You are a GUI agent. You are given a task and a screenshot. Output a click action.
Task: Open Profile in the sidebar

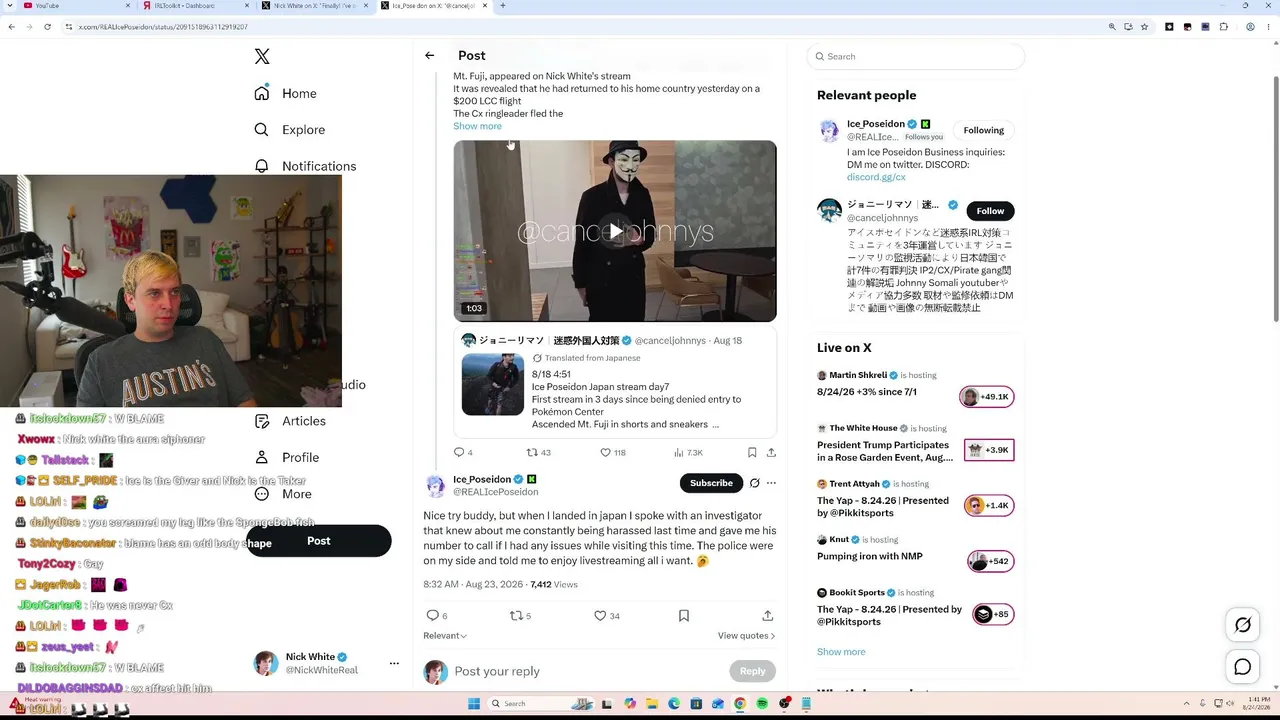click(287, 458)
